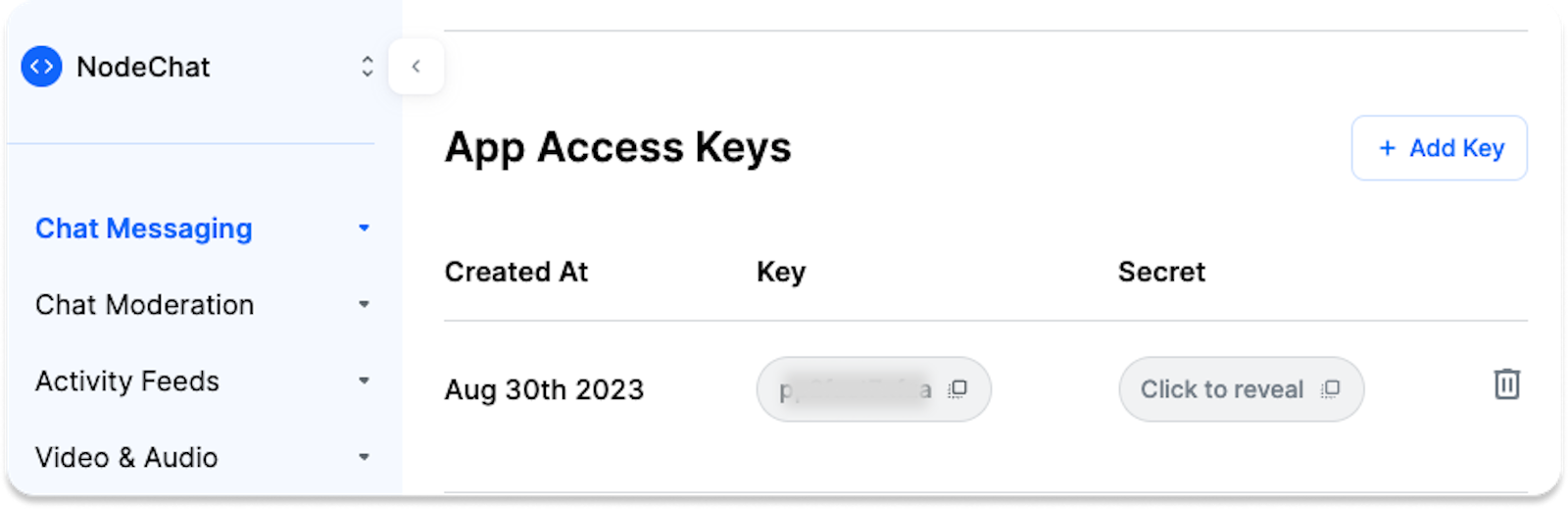Screen dimensions: 1568x509
Task: Click the Created At column header
Action: tap(516, 272)
